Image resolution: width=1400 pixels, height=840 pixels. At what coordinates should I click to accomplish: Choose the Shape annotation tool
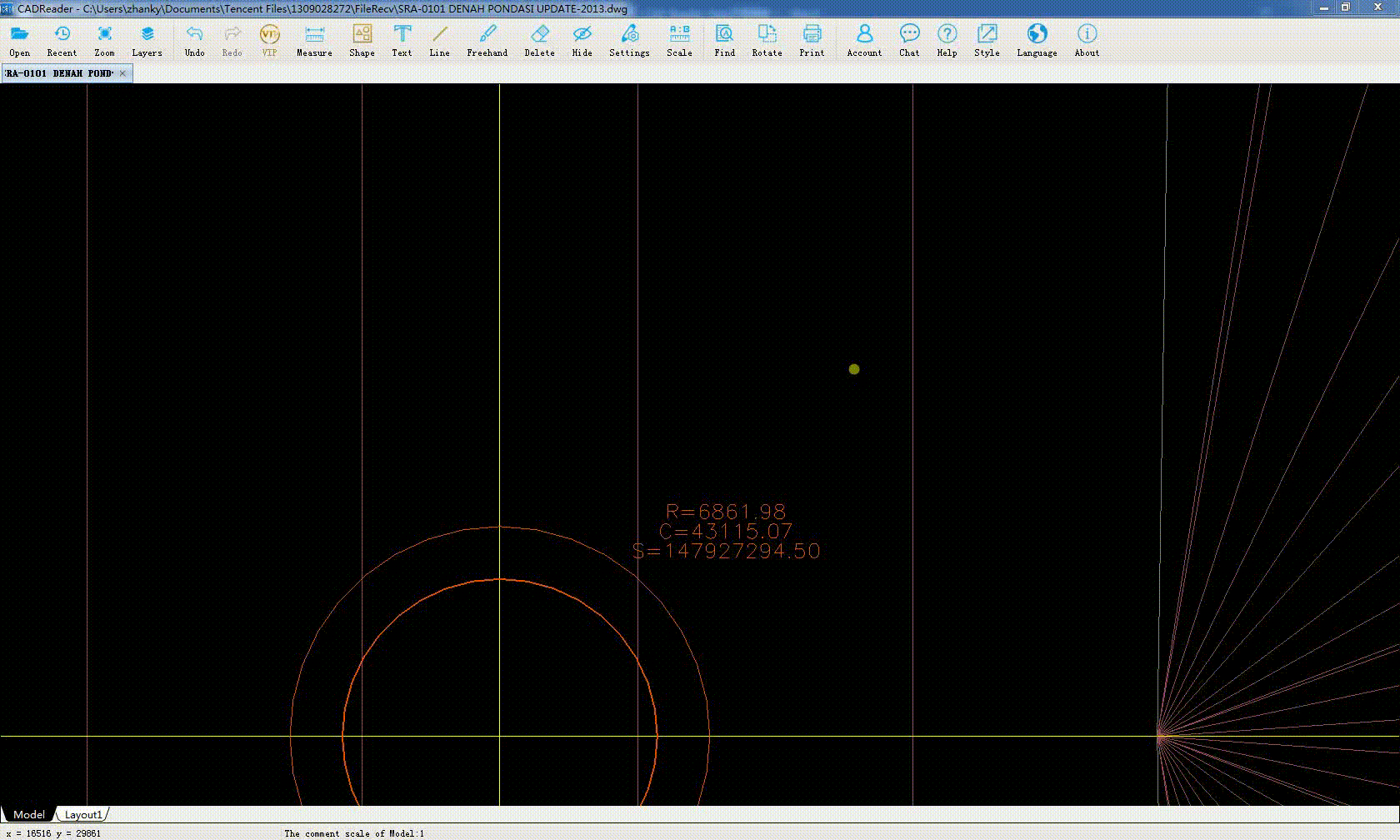click(x=362, y=40)
